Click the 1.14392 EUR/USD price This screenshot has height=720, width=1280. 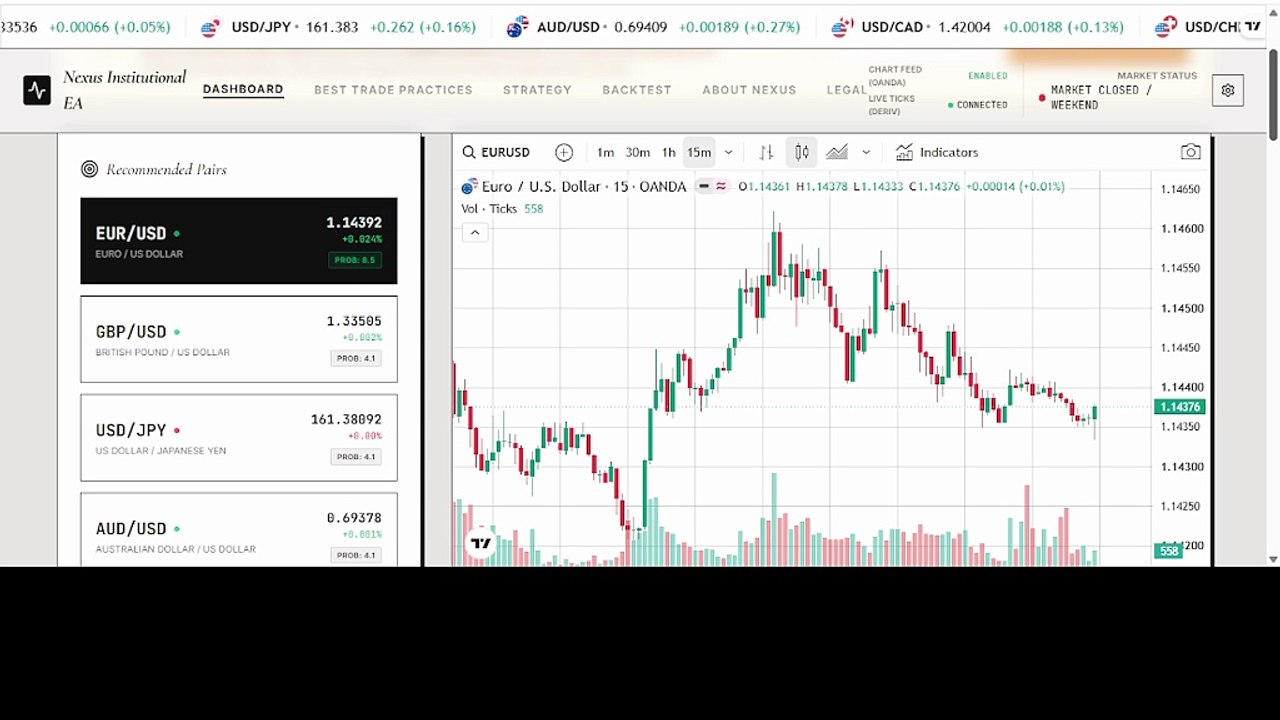tap(354, 222)
